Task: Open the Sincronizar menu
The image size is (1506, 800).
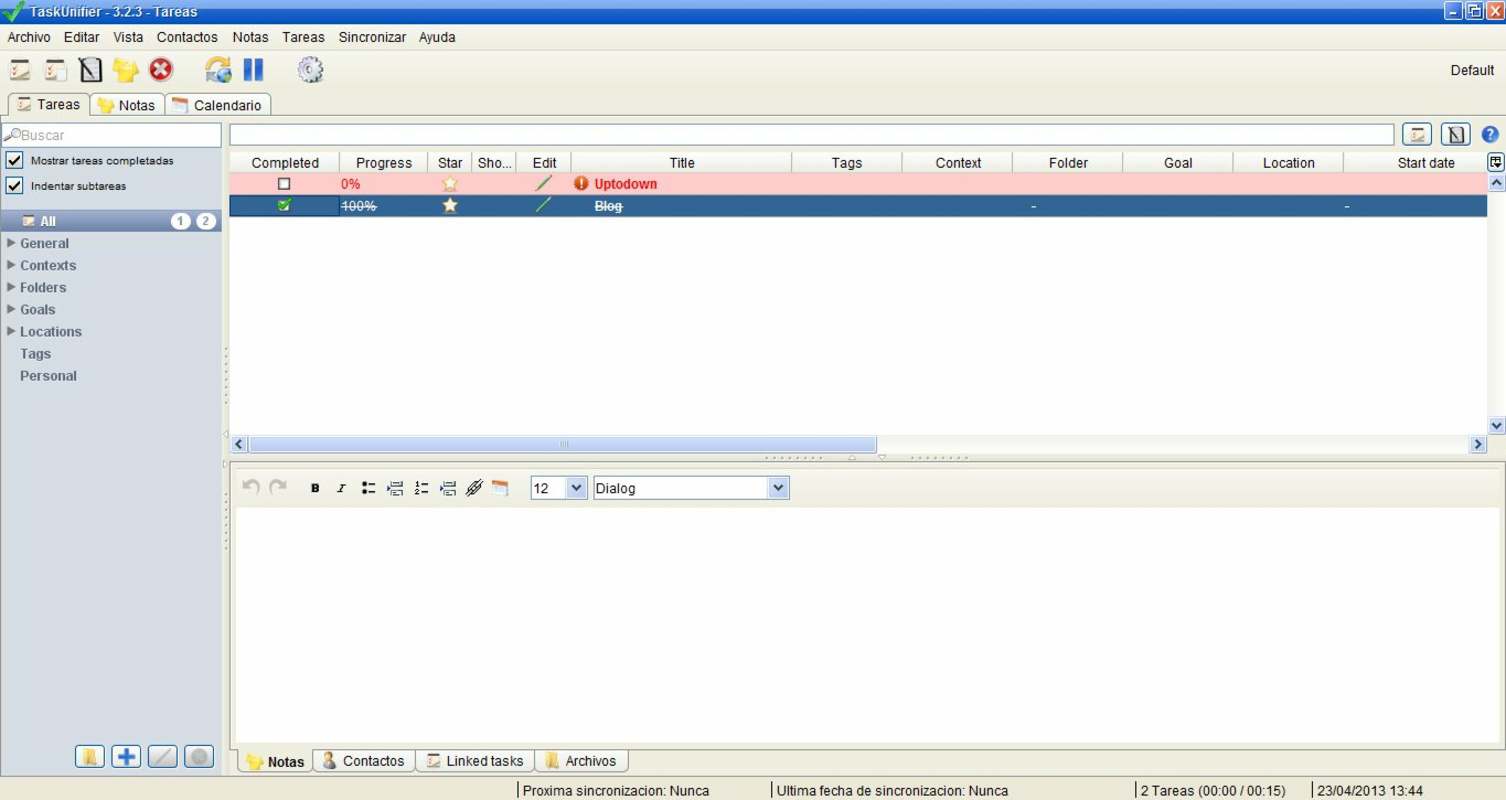Action: 372,37
